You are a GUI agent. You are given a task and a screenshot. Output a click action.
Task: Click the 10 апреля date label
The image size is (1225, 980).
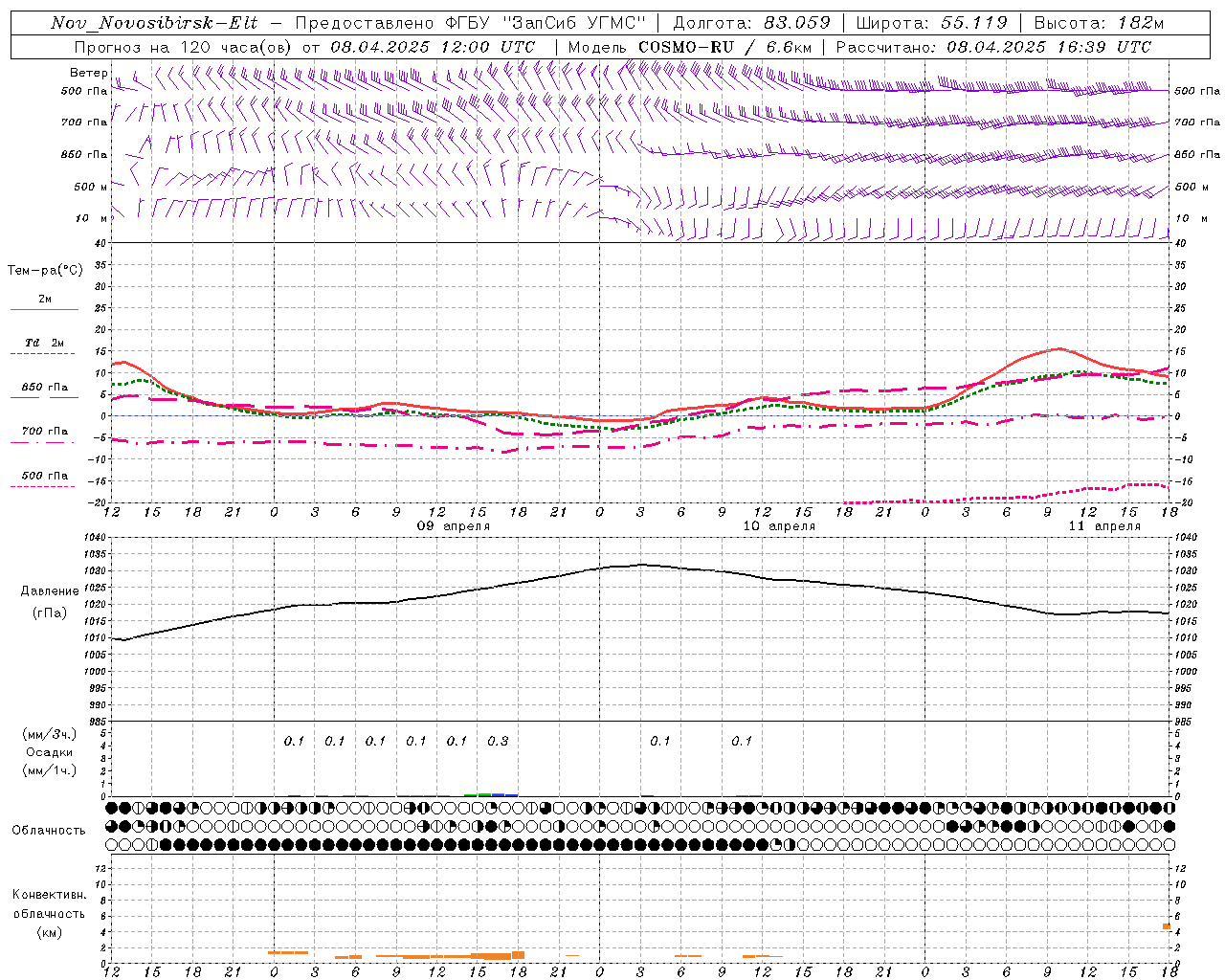[779, 526]
